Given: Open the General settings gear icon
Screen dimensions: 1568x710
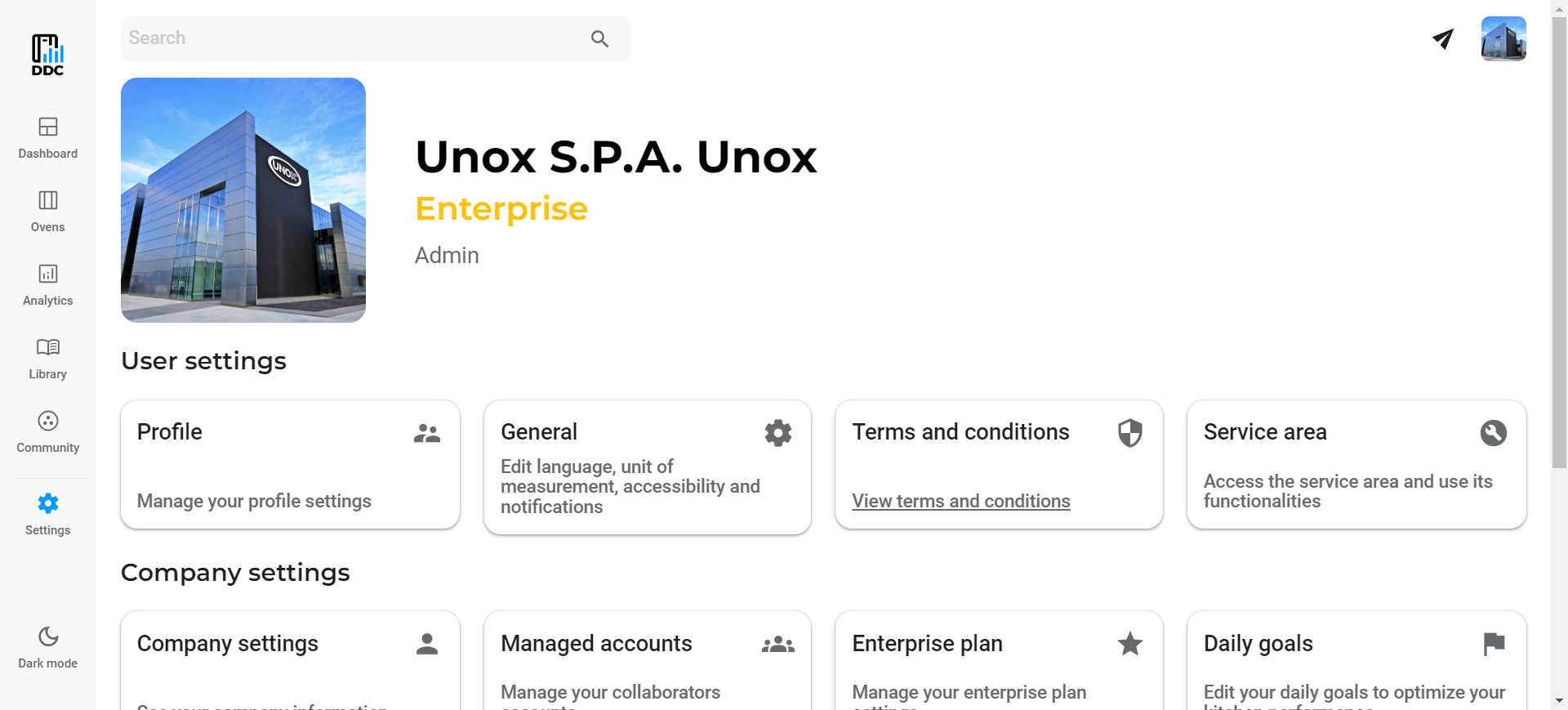Looking at the screenshot, I should coord(777,432).
